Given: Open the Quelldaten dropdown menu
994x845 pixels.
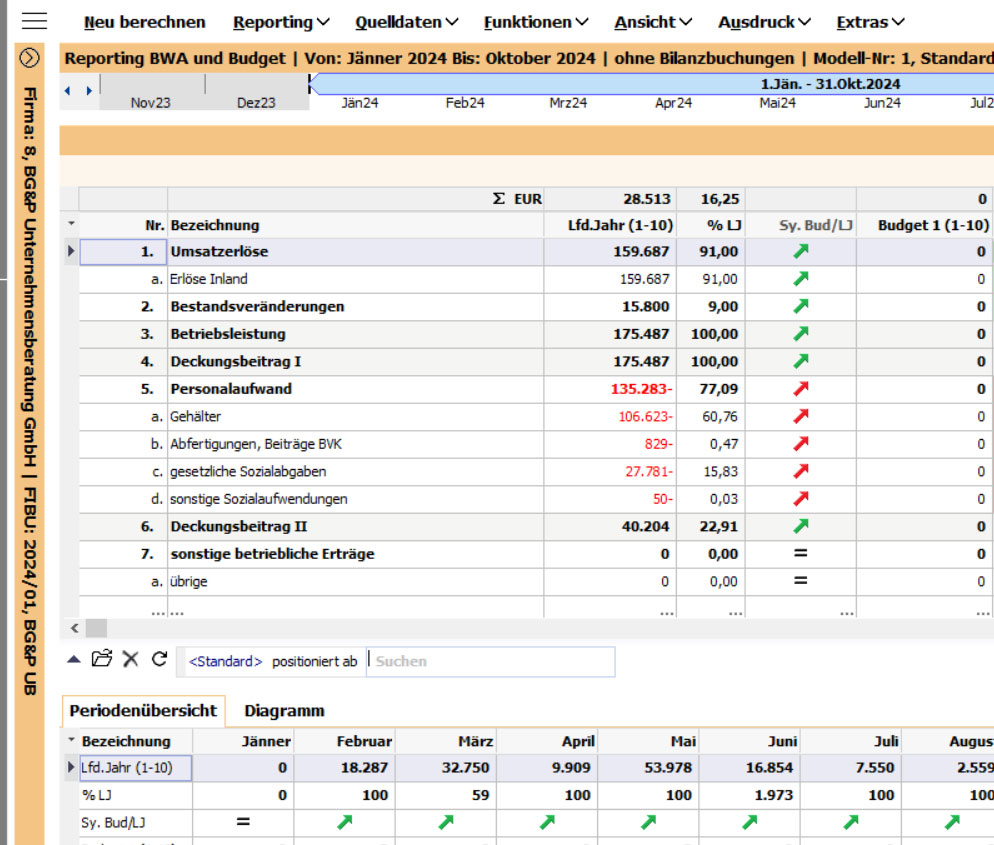Looking at the screenshot, I should [x=406, y=22].
